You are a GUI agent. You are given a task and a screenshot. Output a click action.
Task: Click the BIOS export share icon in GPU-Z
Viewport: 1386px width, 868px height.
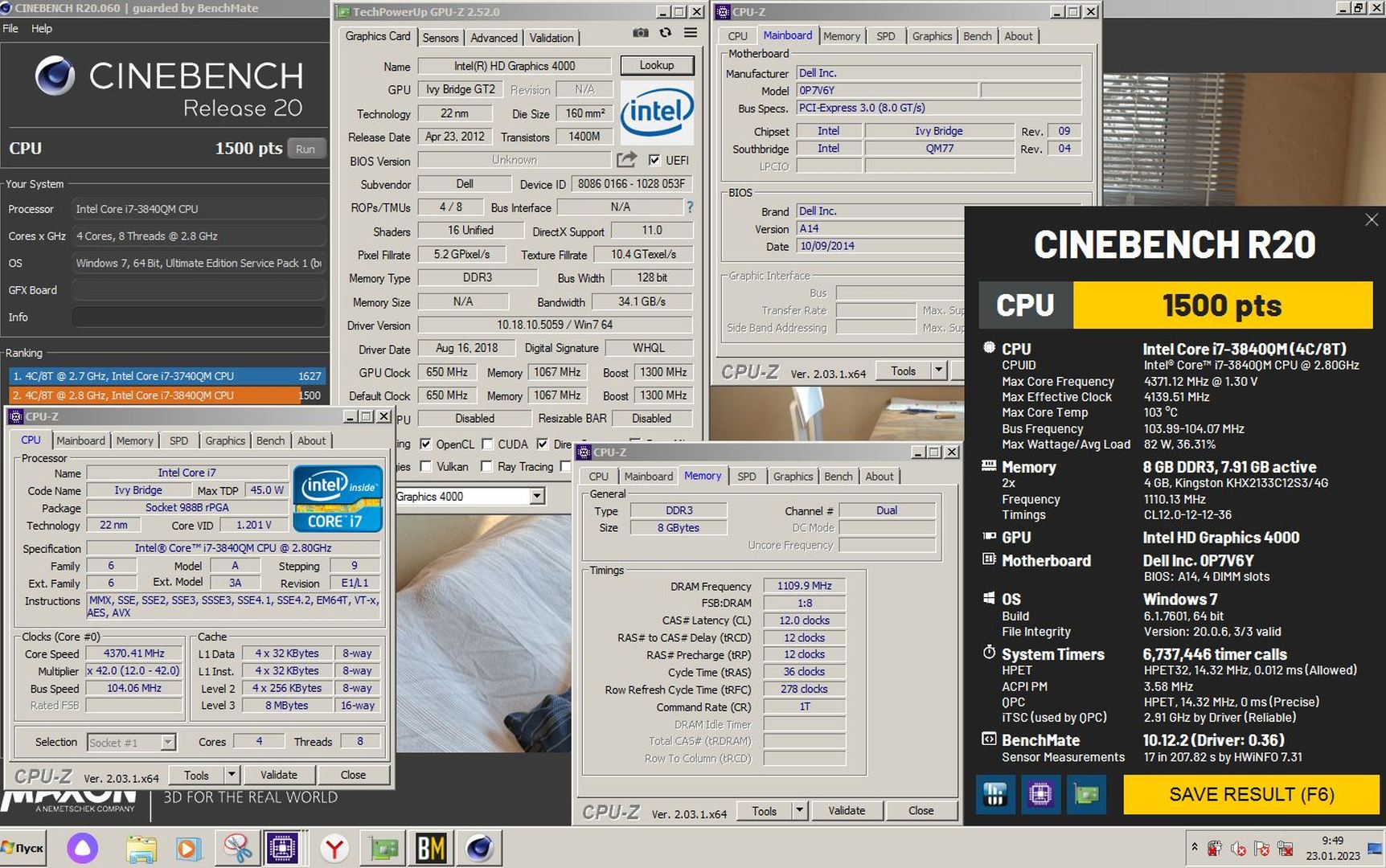click(627, 159)
